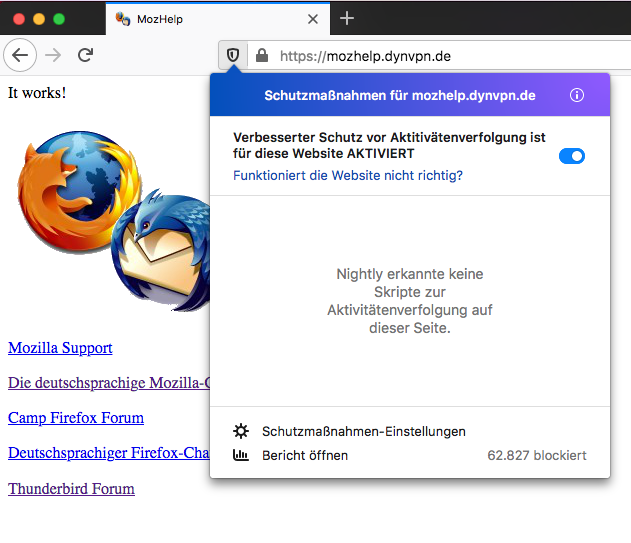Open 'Funktioniert die Website nicht richtig?' link

point(348,175)
